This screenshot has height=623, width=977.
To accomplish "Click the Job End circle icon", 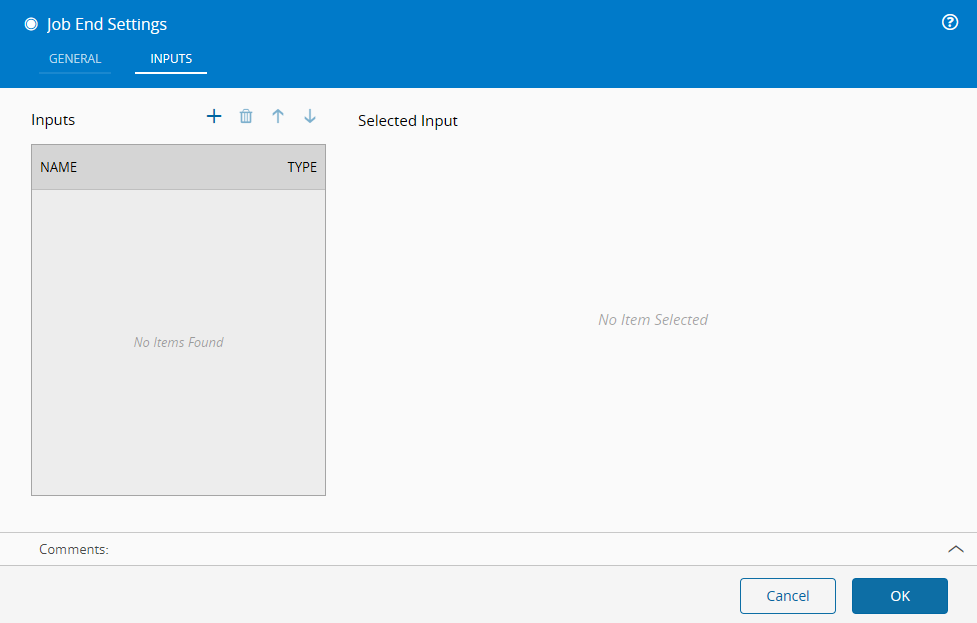I will click(x=31, y=24).
